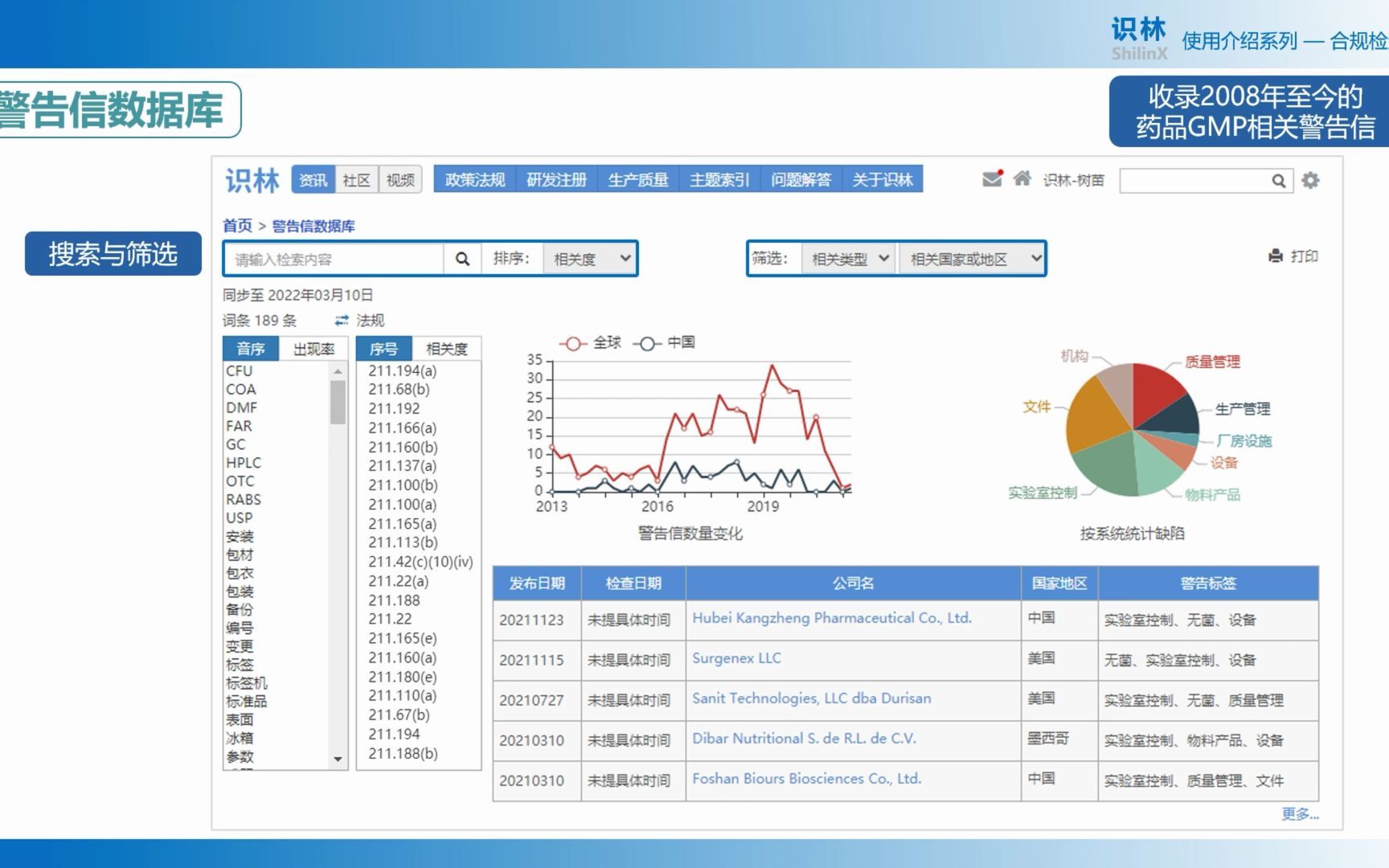
Task: Click 物料产品 pie chart label
Action: coord(1212,494)
